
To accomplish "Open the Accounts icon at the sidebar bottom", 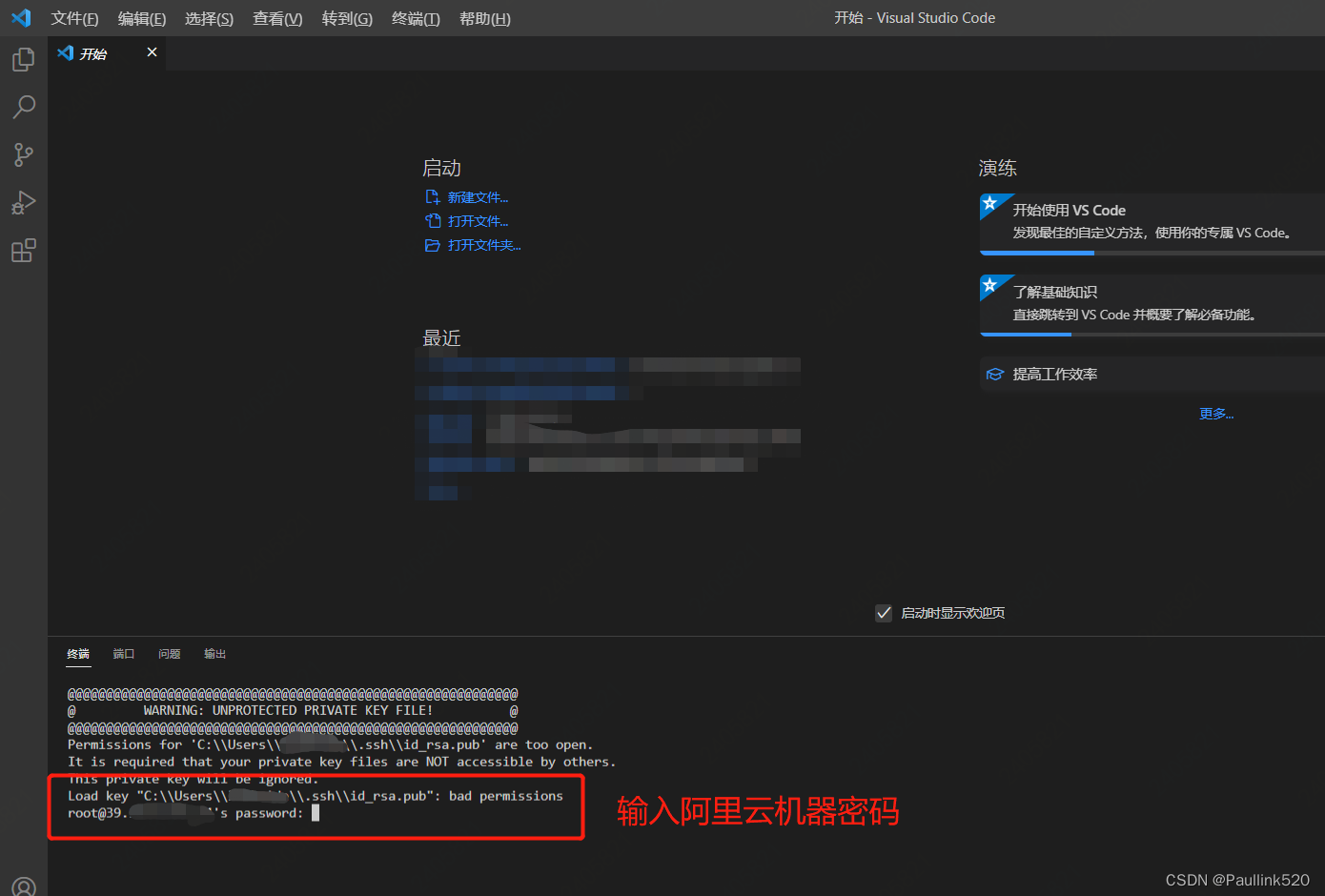I will point(23,886).
